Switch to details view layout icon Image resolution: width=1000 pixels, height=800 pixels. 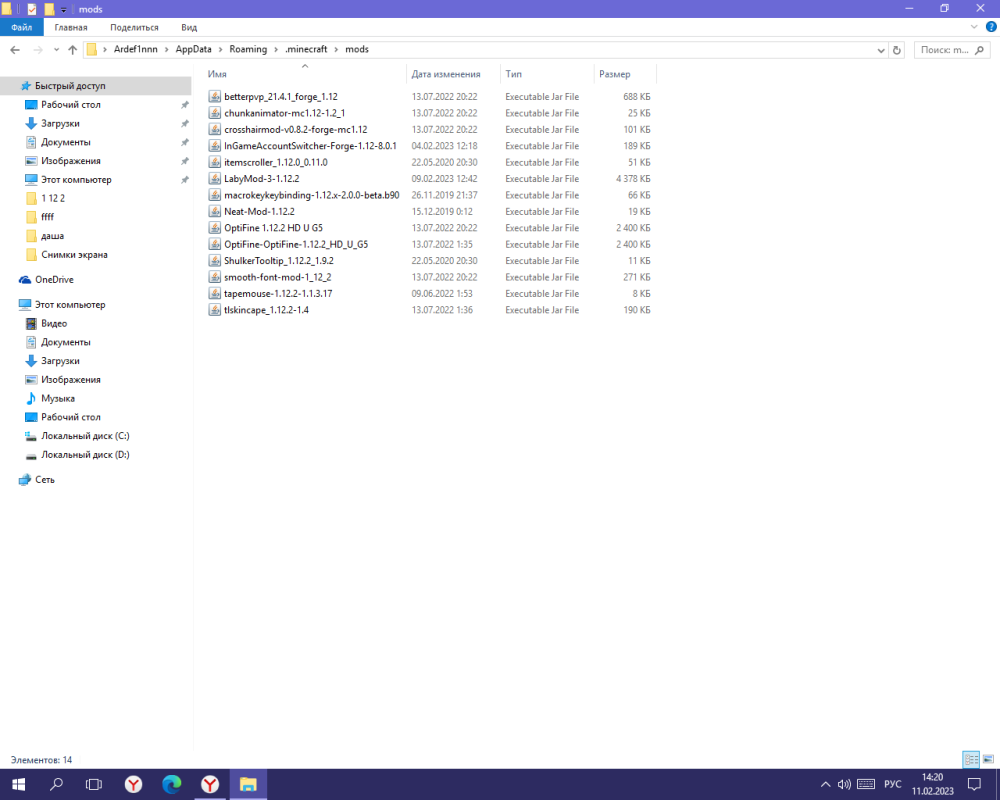(971, 759)
